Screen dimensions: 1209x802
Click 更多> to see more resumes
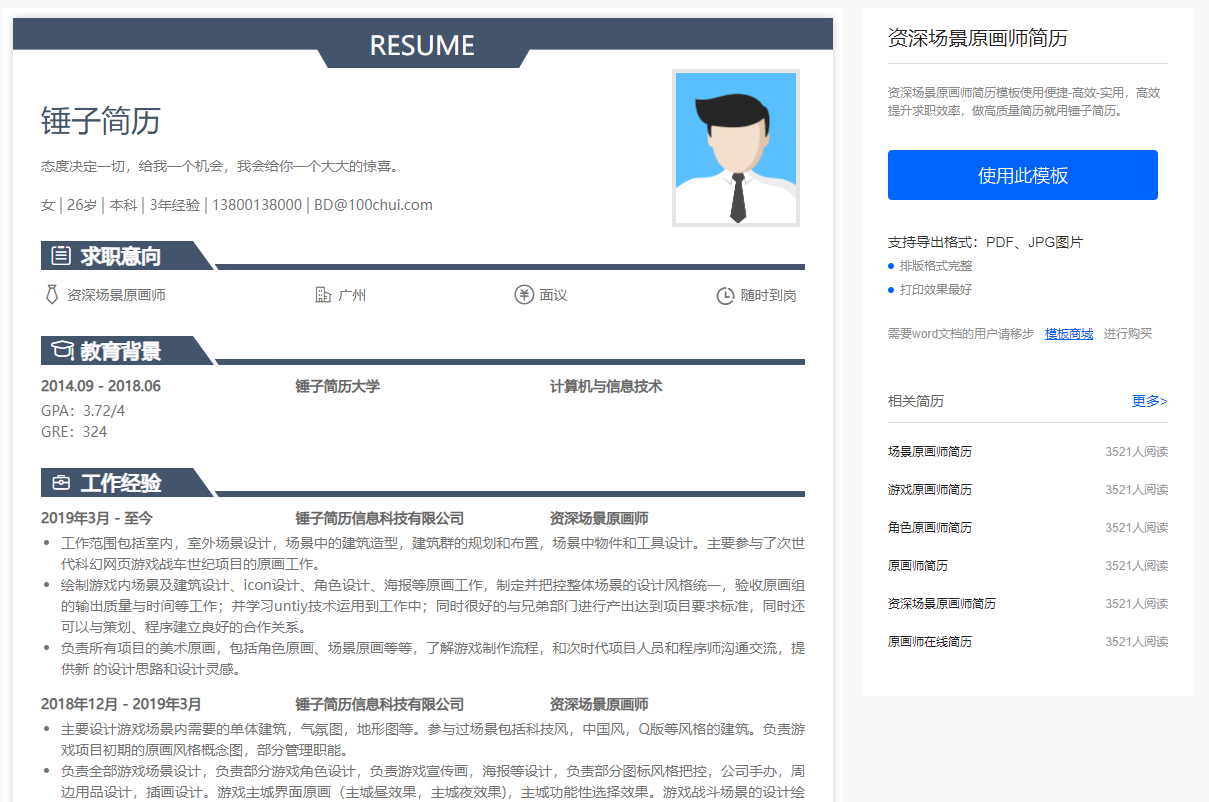(1149, 401)
